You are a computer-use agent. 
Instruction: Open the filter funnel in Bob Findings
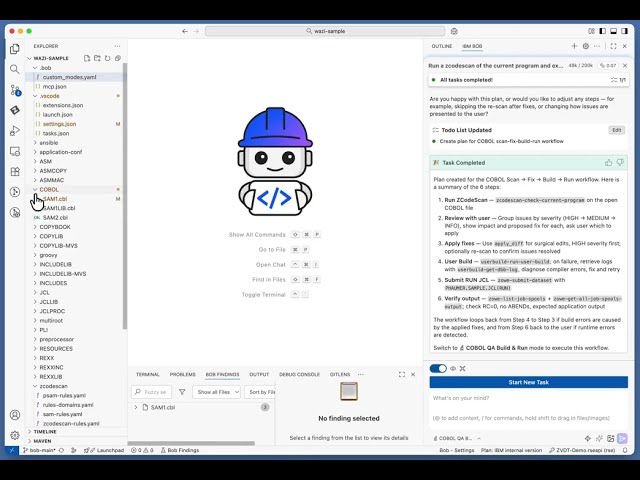point(182,392)
